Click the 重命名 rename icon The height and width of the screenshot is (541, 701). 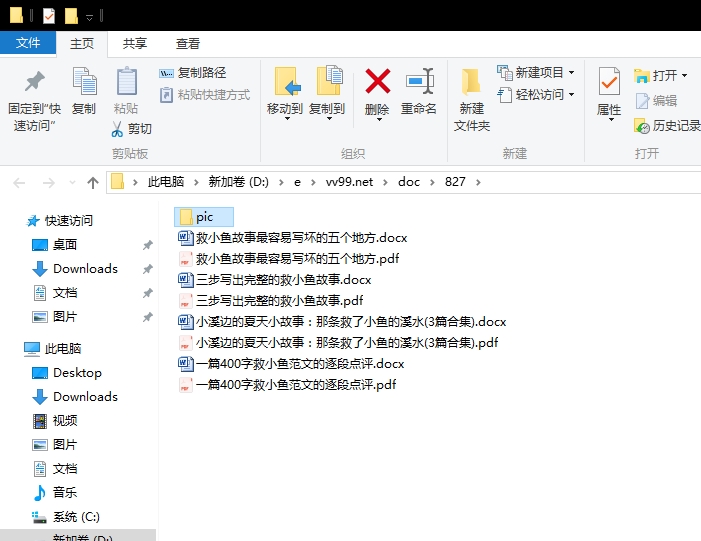pos(419,81)
